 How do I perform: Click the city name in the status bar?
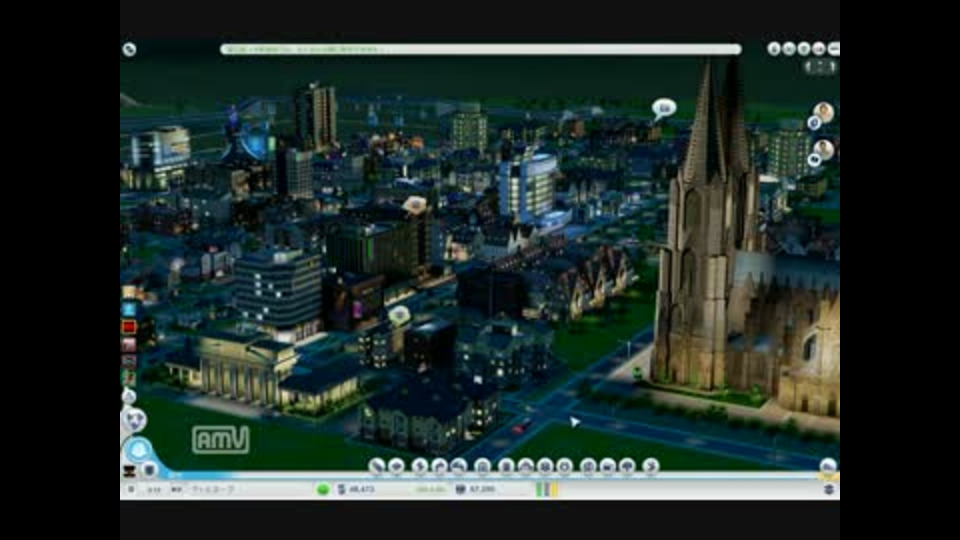tap(212, 489)
